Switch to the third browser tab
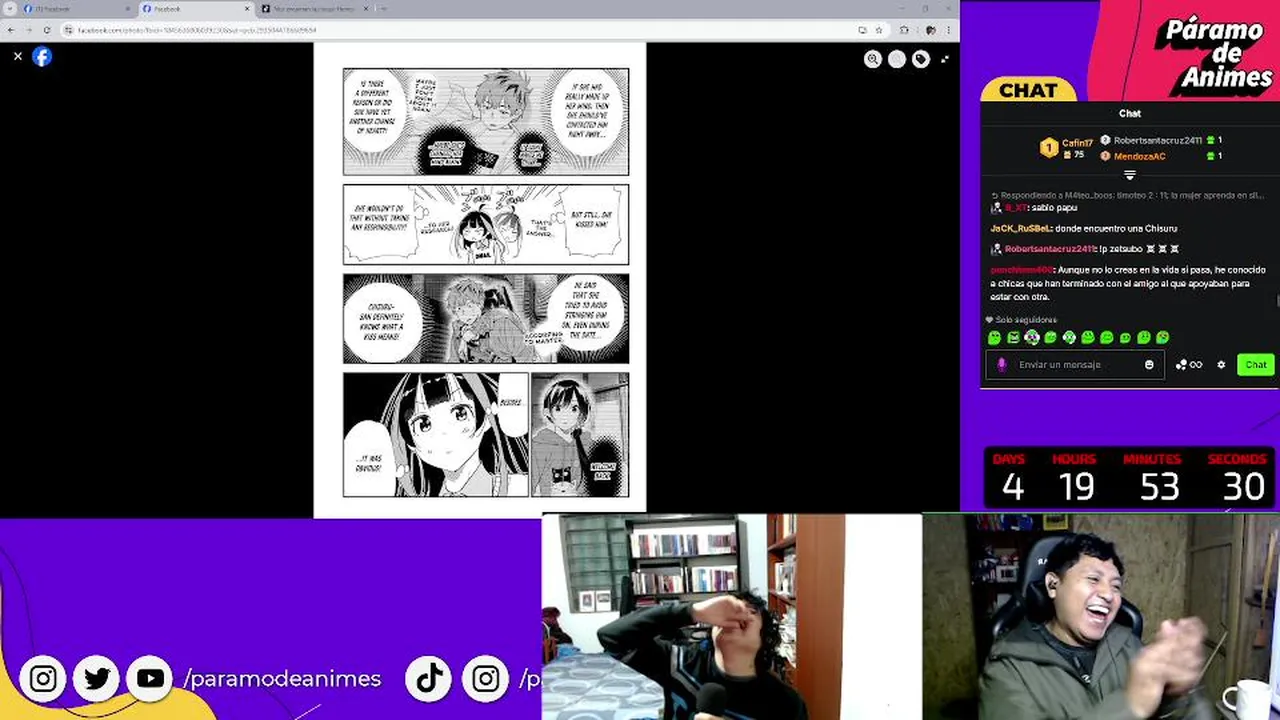This screenshot has width=1280, height=720. [x=313, y=9]
